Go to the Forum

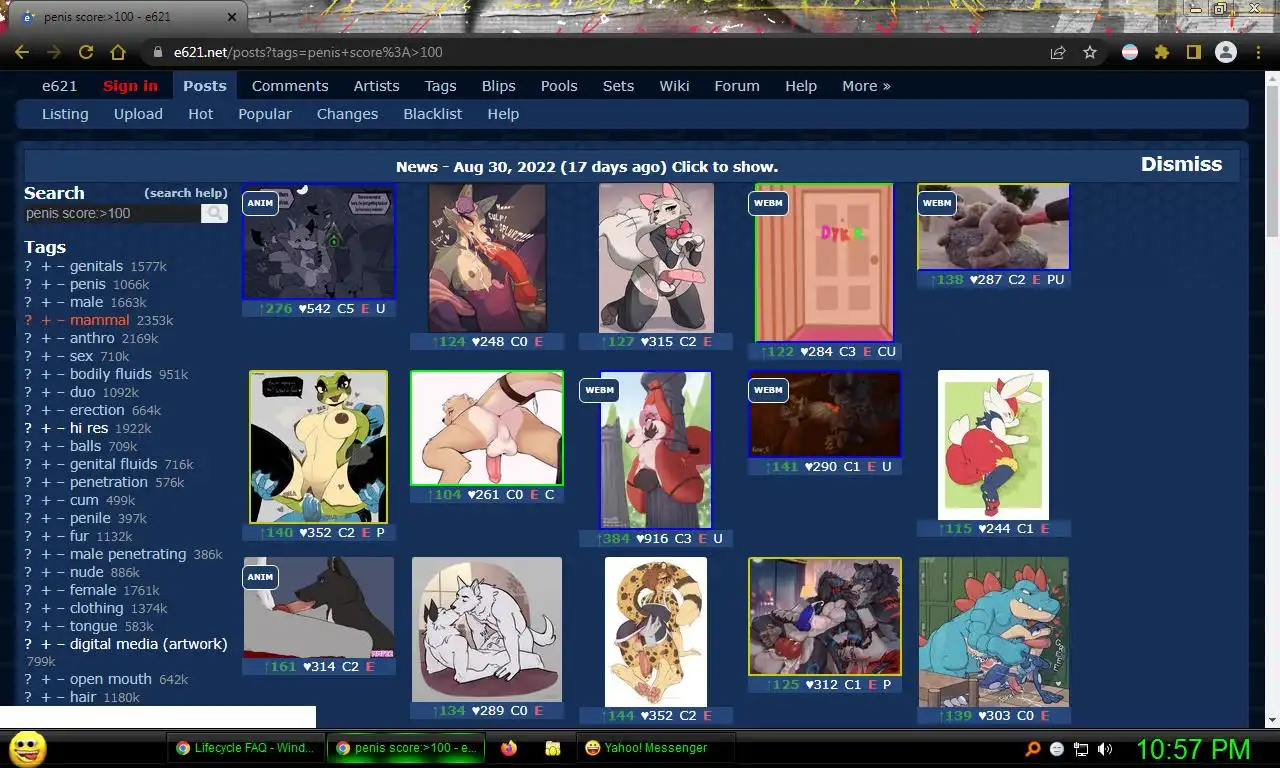[x=737, y=86]
